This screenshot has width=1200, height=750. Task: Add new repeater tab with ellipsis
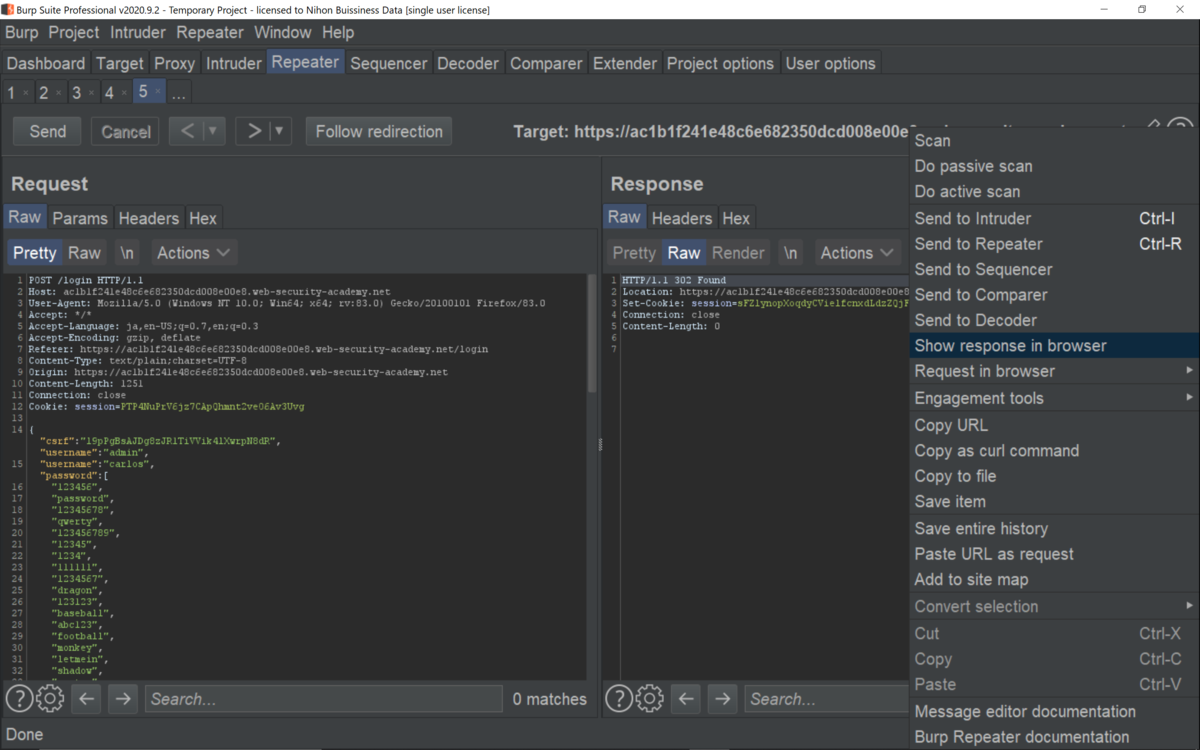178,93
